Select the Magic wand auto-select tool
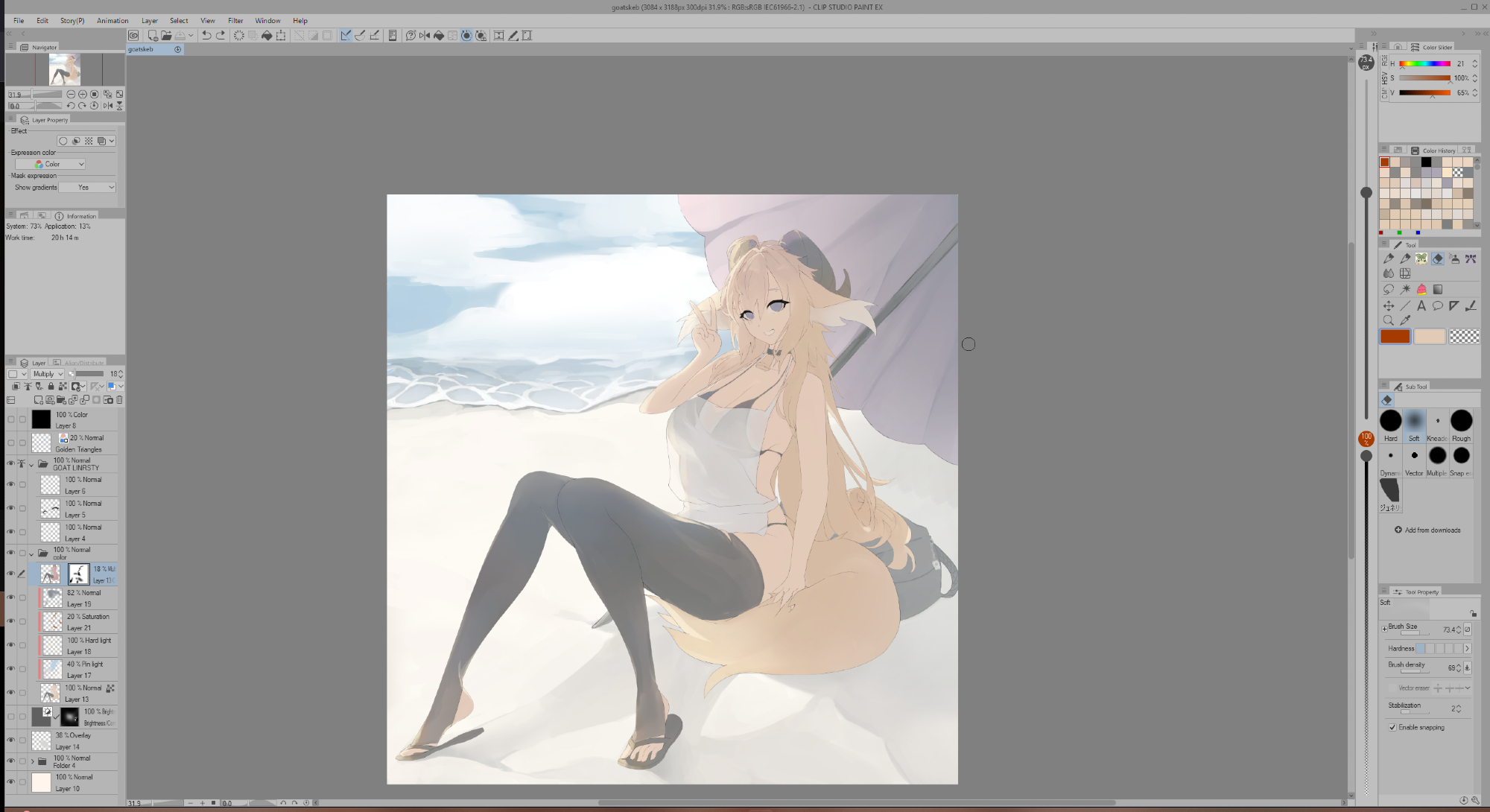 [x=1405, y=289]
